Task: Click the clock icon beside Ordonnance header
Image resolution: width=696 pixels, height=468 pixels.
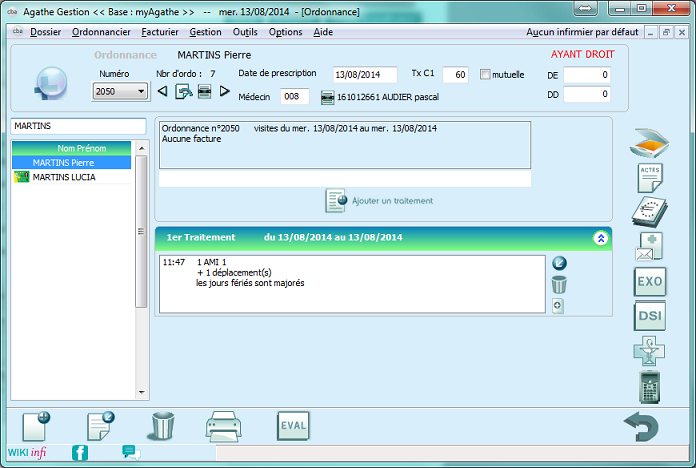Action: coord(51,83)
